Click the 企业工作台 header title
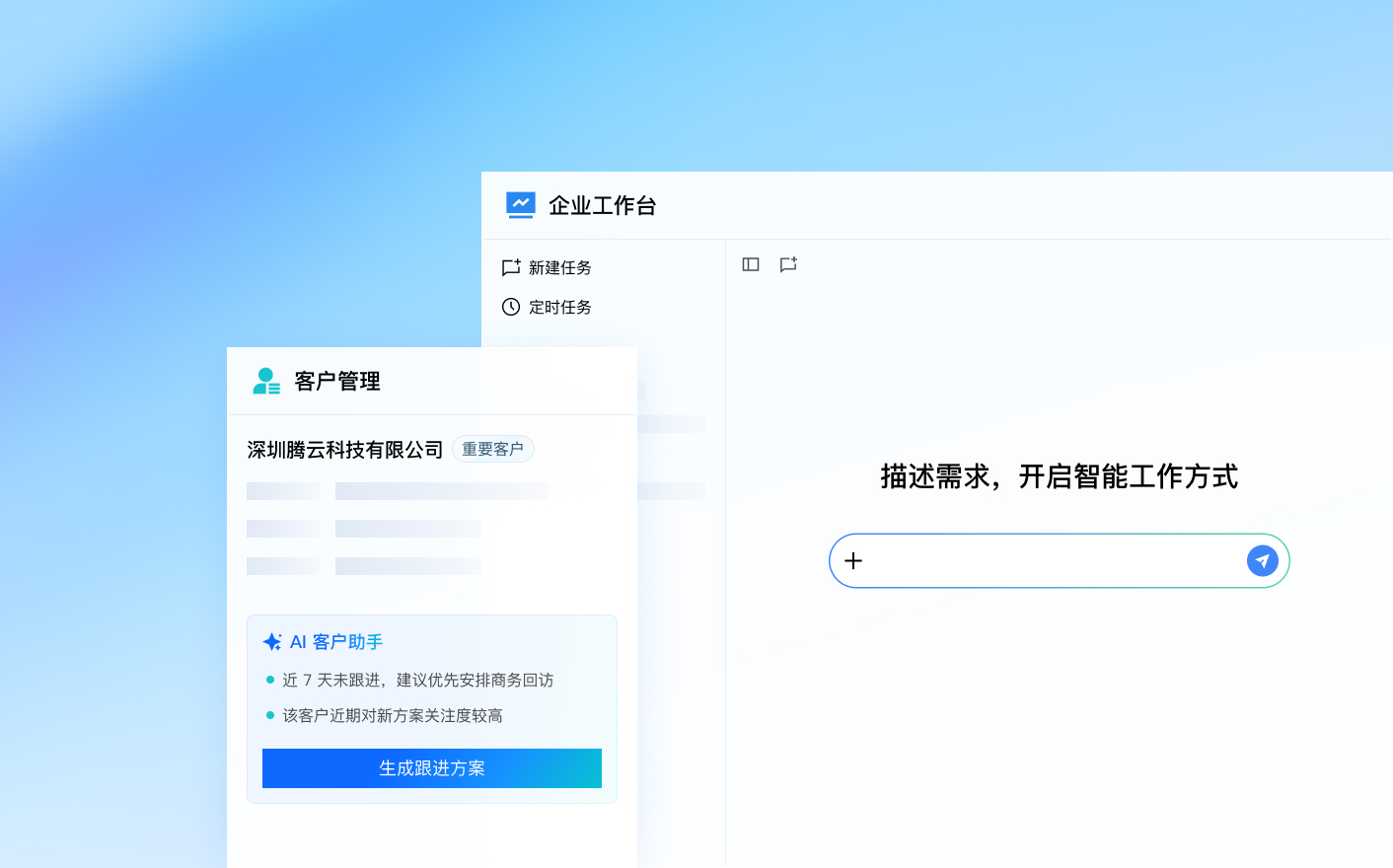Viewport: 1393px width, 868px height. point(603,205)
